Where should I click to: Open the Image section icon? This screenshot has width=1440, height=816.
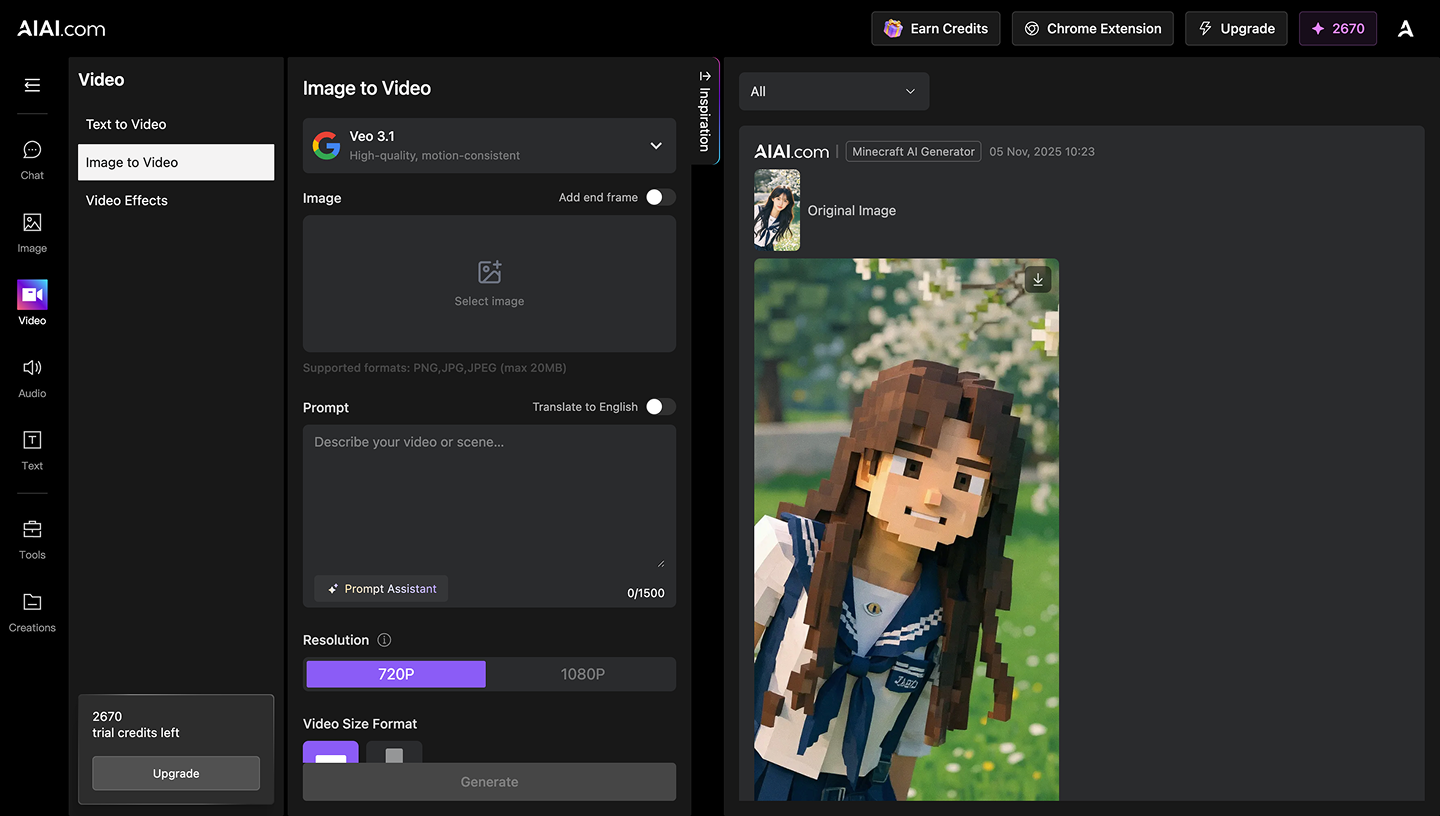pyautogui.click(x=32, y=223)
